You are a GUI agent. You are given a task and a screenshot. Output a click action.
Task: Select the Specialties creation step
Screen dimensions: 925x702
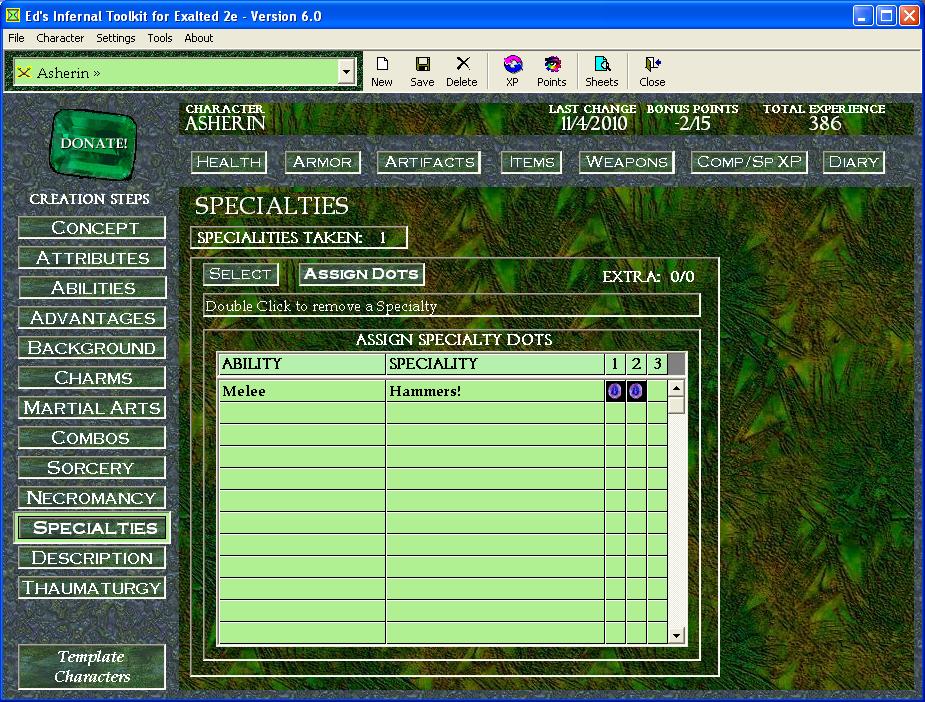(92, 528)
